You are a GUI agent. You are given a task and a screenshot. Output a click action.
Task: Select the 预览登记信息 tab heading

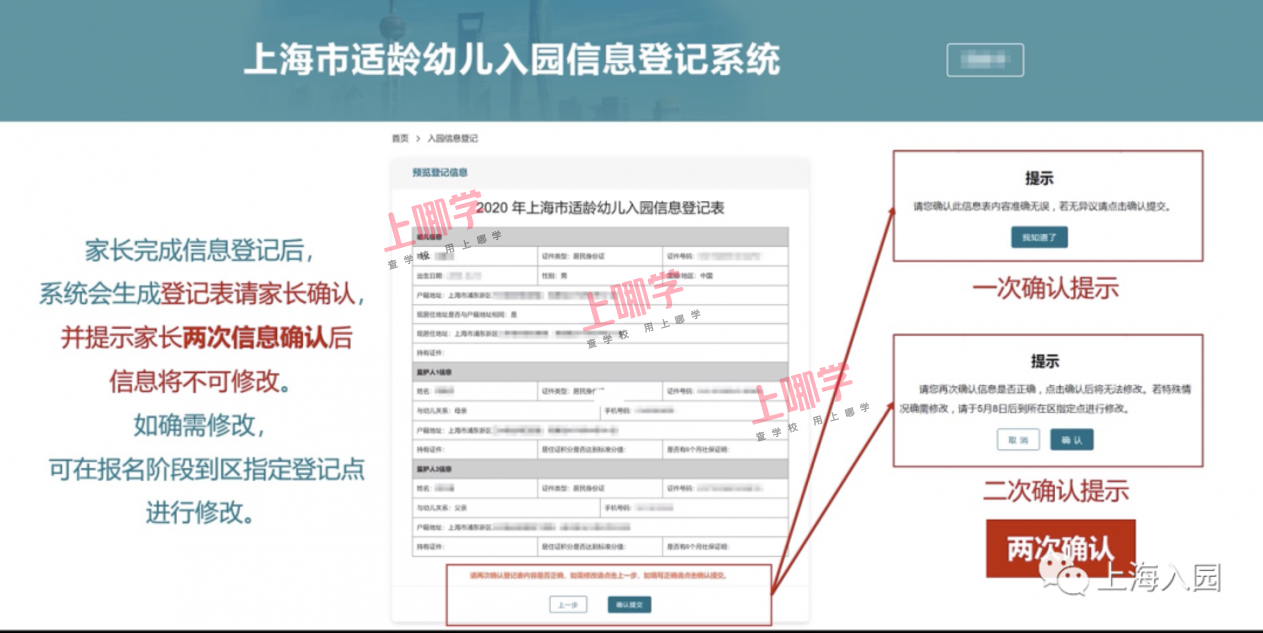click(439, 173)
